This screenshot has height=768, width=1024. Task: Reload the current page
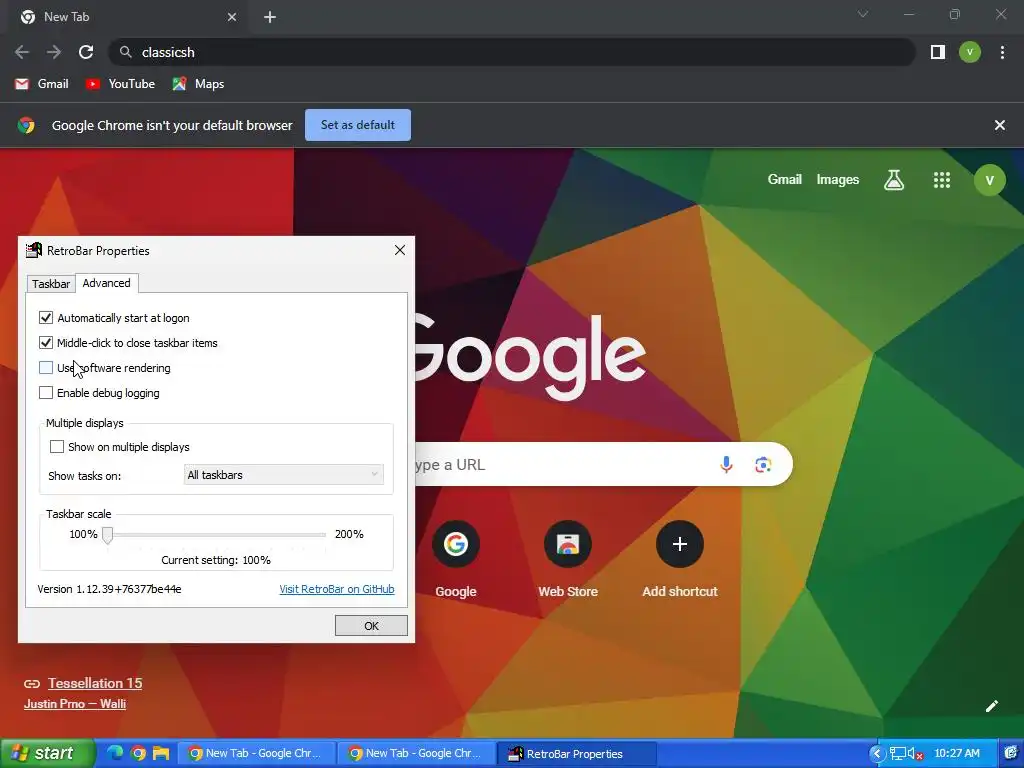[86, 52]
